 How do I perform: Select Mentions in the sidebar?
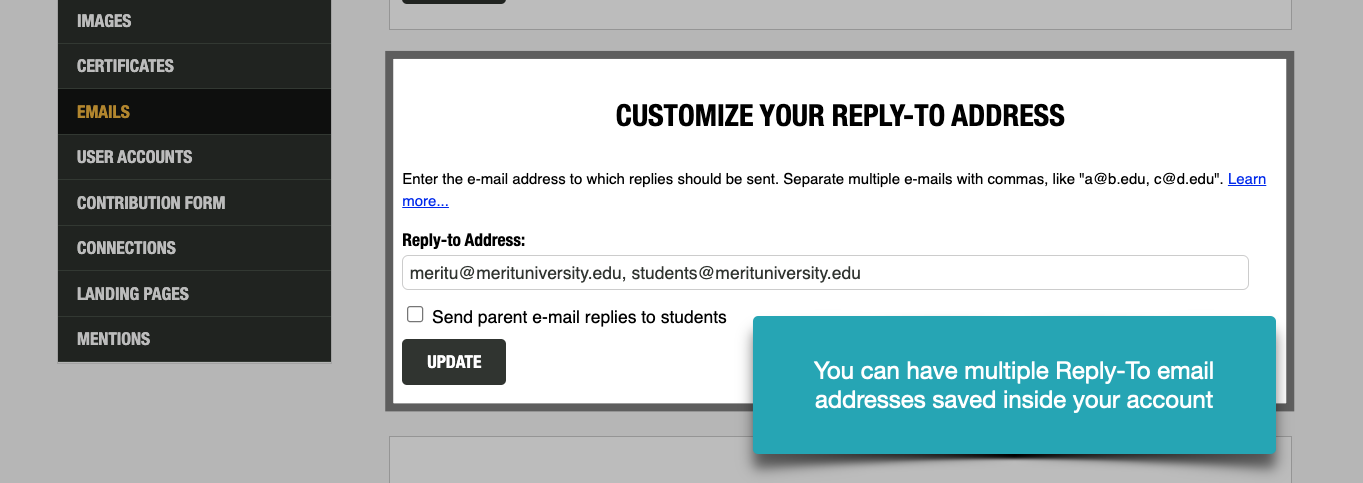113,339
